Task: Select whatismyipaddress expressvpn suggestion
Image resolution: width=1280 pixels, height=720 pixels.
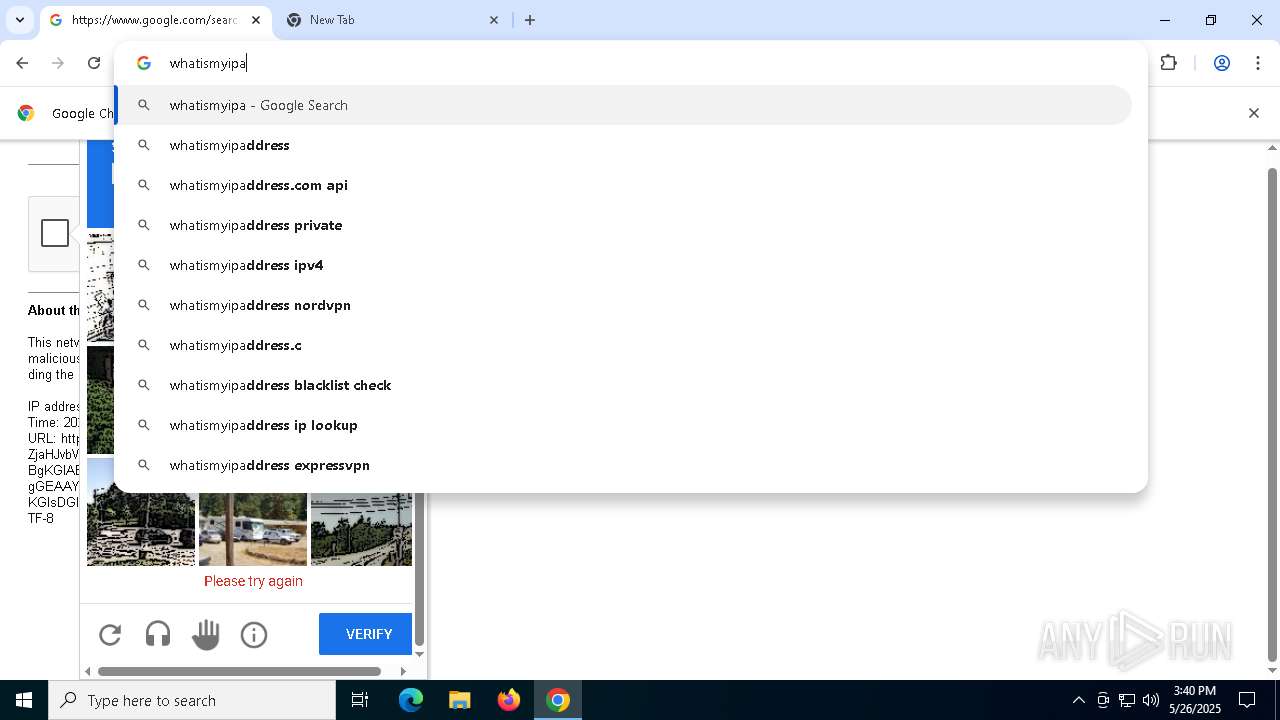Action: click(x=623, y=465)
